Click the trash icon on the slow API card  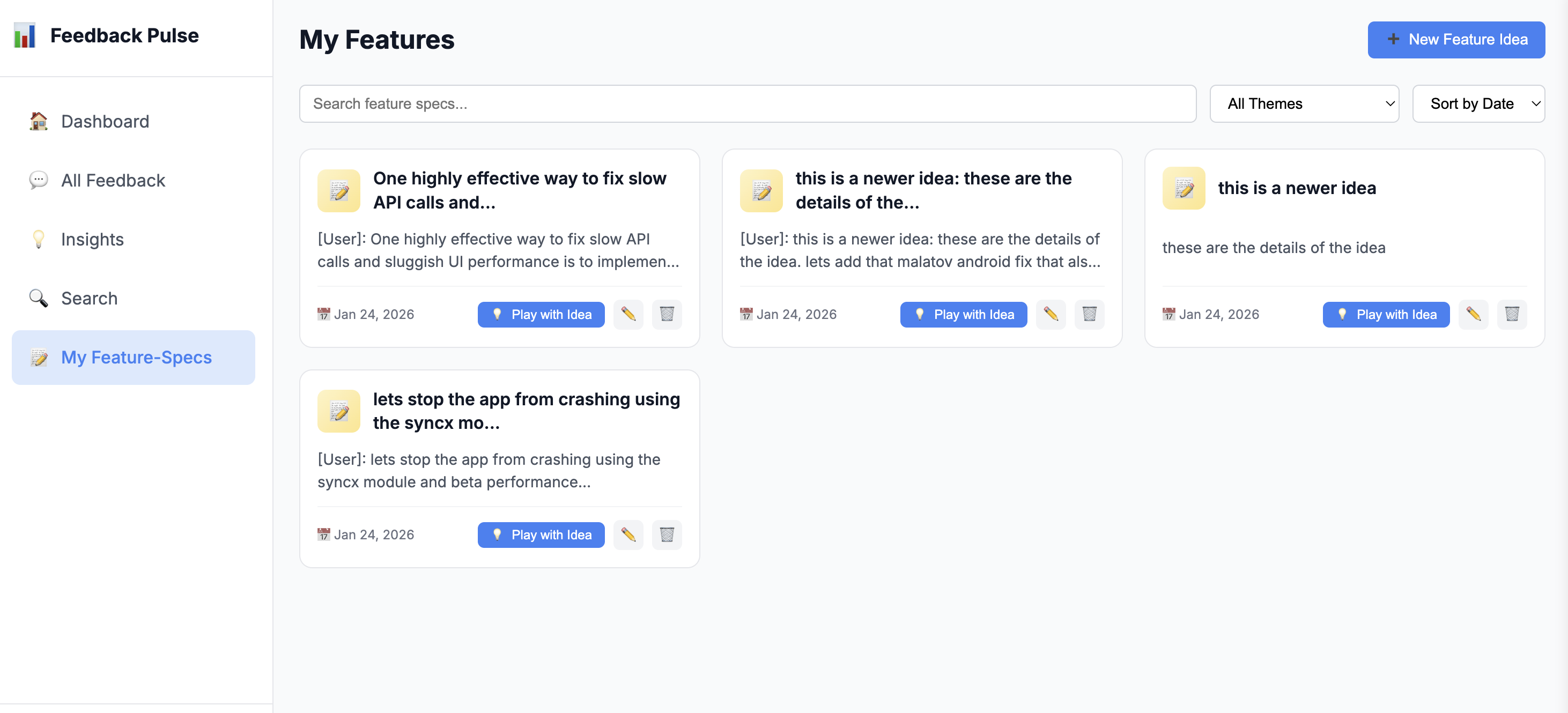point(667,315)
